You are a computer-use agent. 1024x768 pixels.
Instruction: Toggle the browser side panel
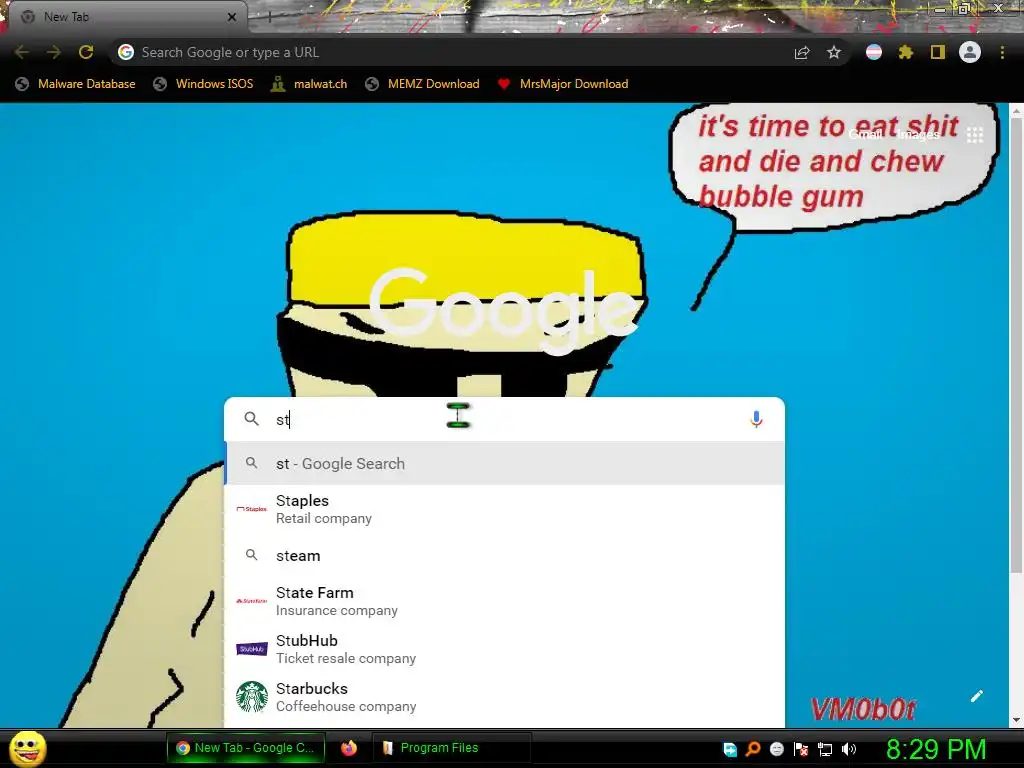click(938, 52)
